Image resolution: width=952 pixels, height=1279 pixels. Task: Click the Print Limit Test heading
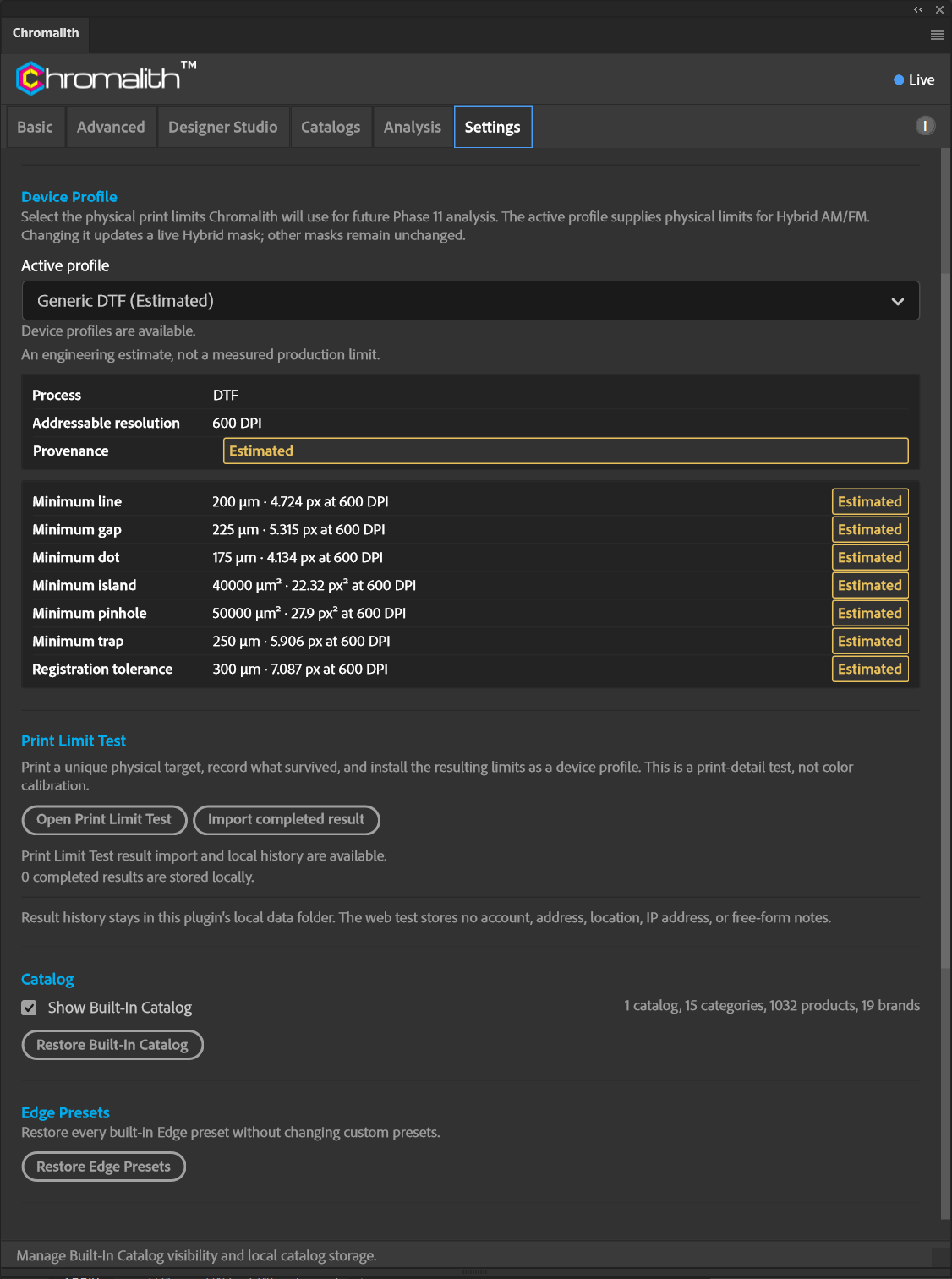coord(74,741)
